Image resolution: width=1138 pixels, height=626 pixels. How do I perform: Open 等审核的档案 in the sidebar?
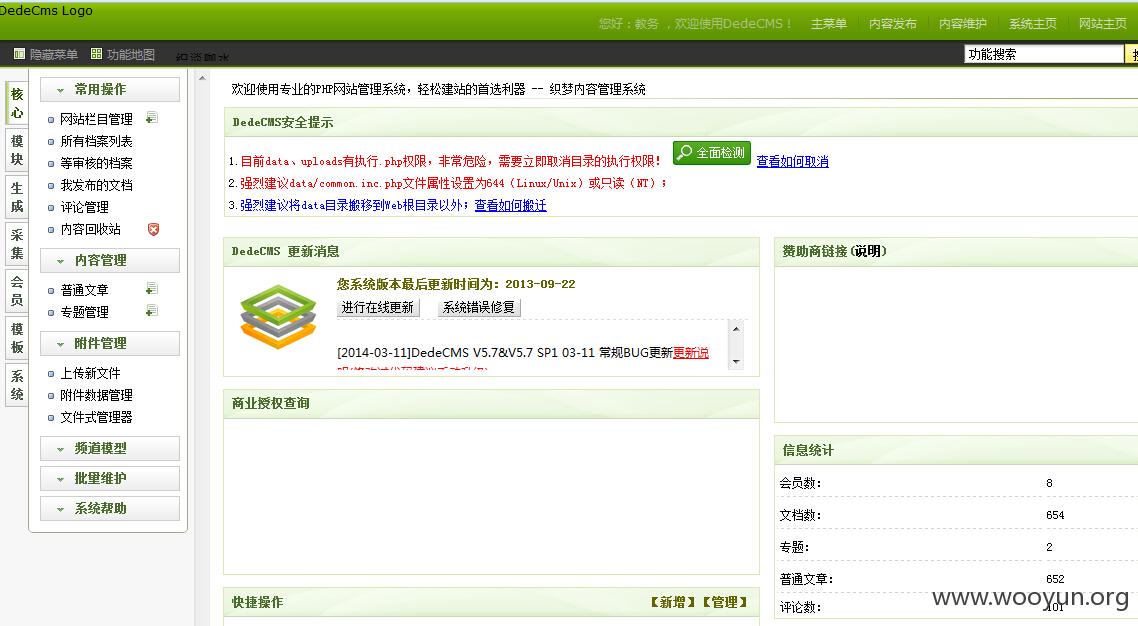(x=97, y=163)
